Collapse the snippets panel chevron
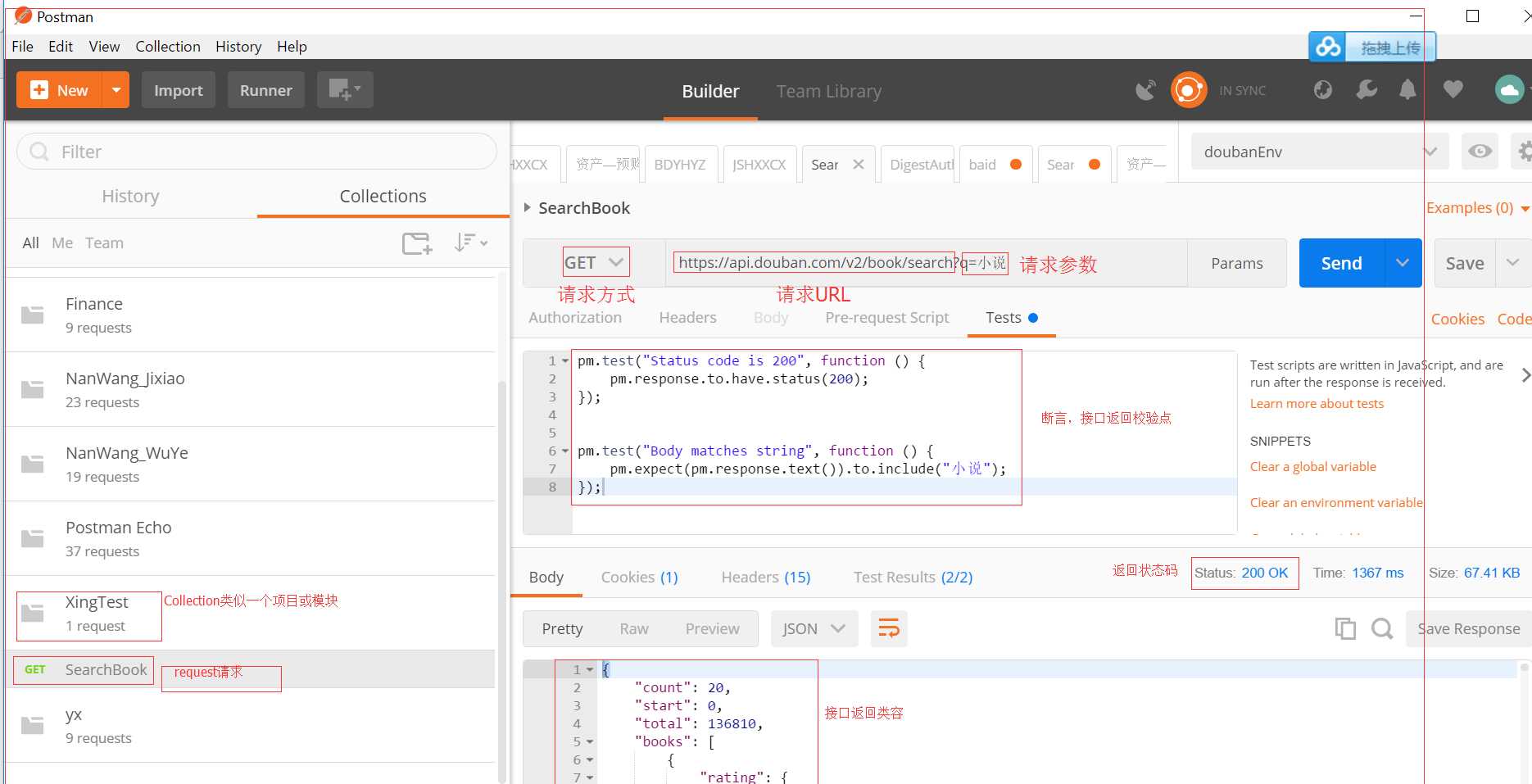Screen dimensions: 1532x784 point(1525,375)
